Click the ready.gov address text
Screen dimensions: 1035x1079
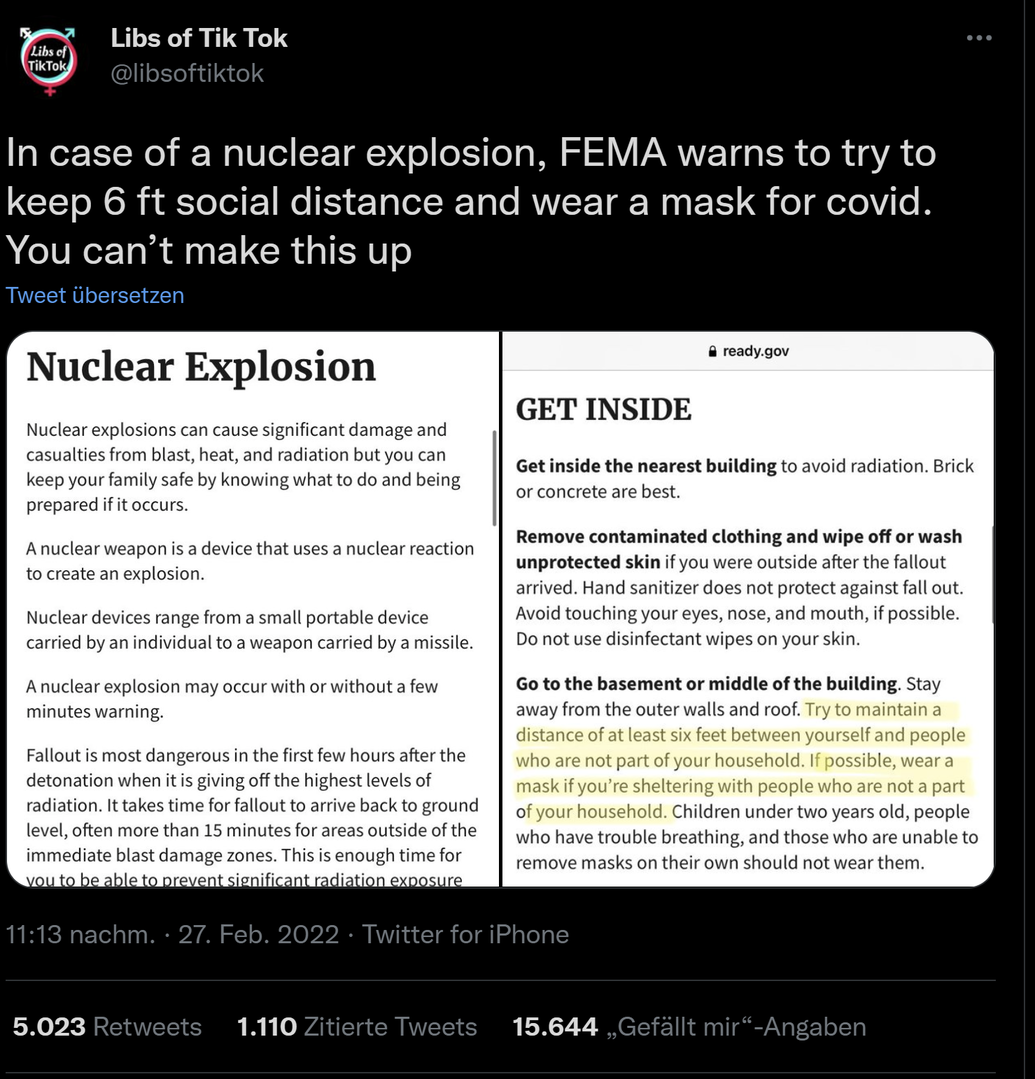(756, 352)
